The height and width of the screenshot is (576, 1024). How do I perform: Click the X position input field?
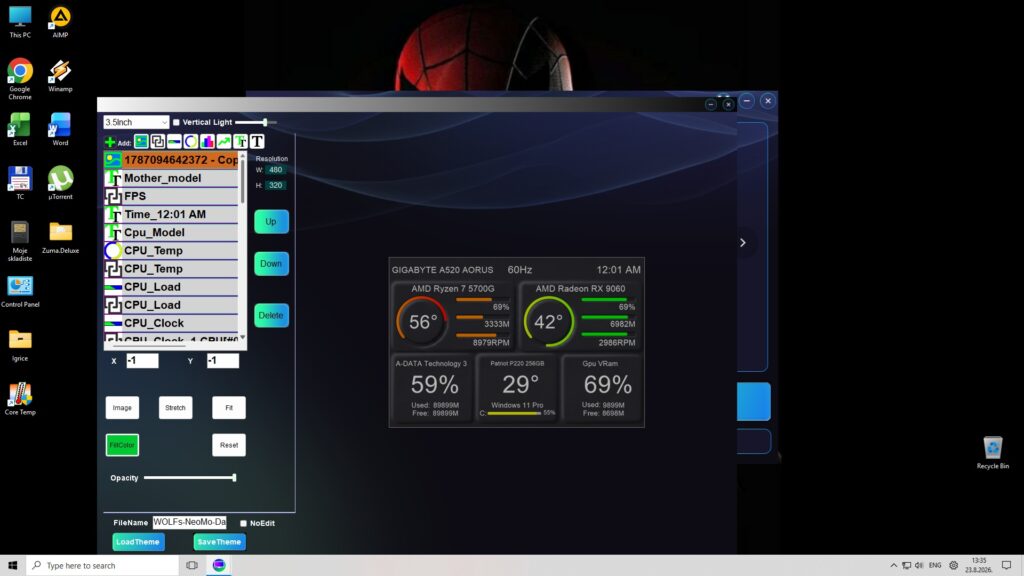pyautogui.click(x=142, y=360)
